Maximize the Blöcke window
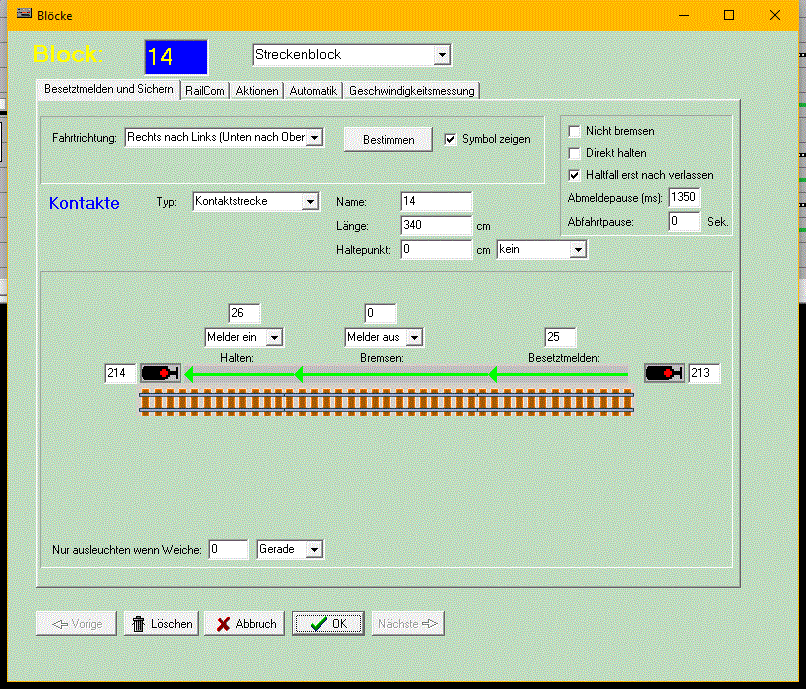Viewport: 806px width, 689px height. (729, 15)
